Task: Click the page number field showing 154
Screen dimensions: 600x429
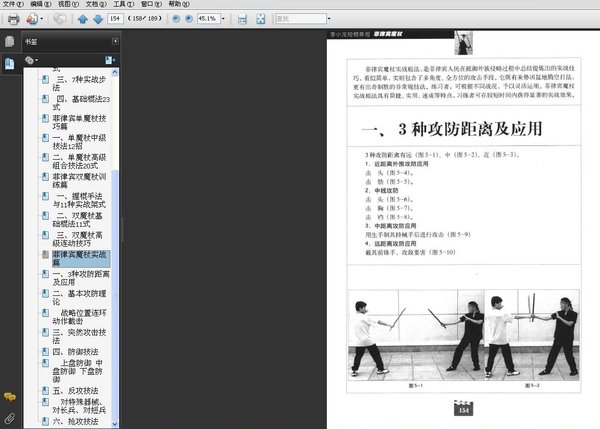Action: coord(115,18)
